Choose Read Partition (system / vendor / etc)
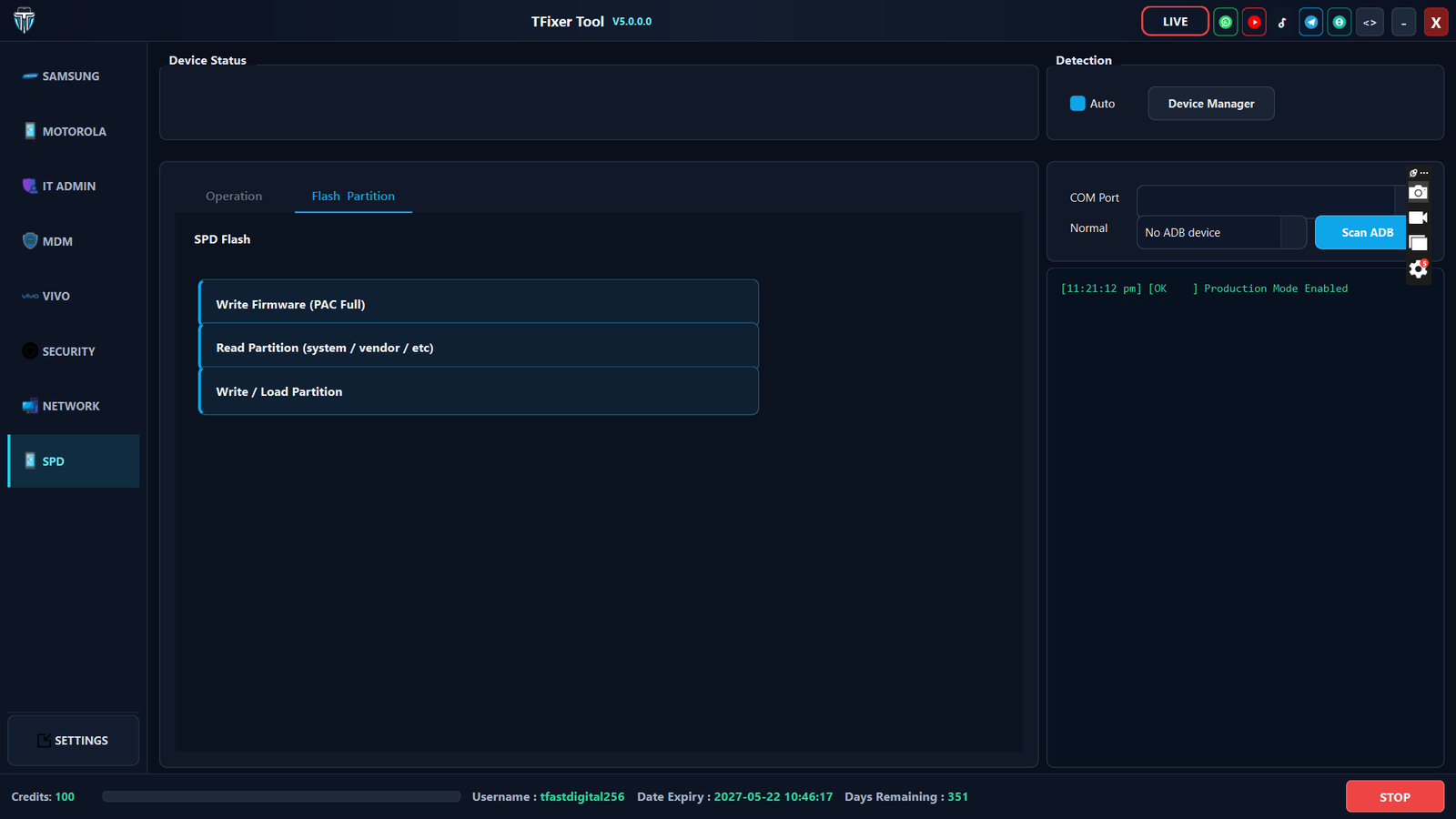The image size is (1456, 819). point(479,348)
